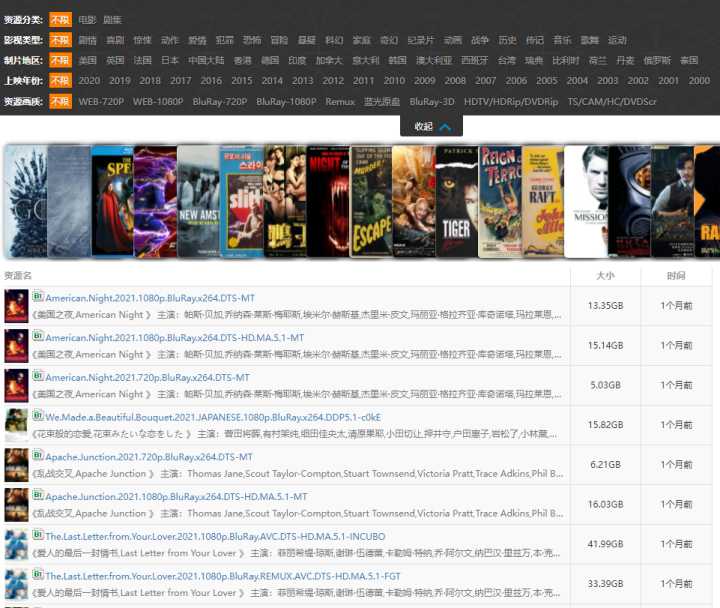
Task: Click BT icon beside Last.Letter REMUX FGT
Action: [38, 575]
